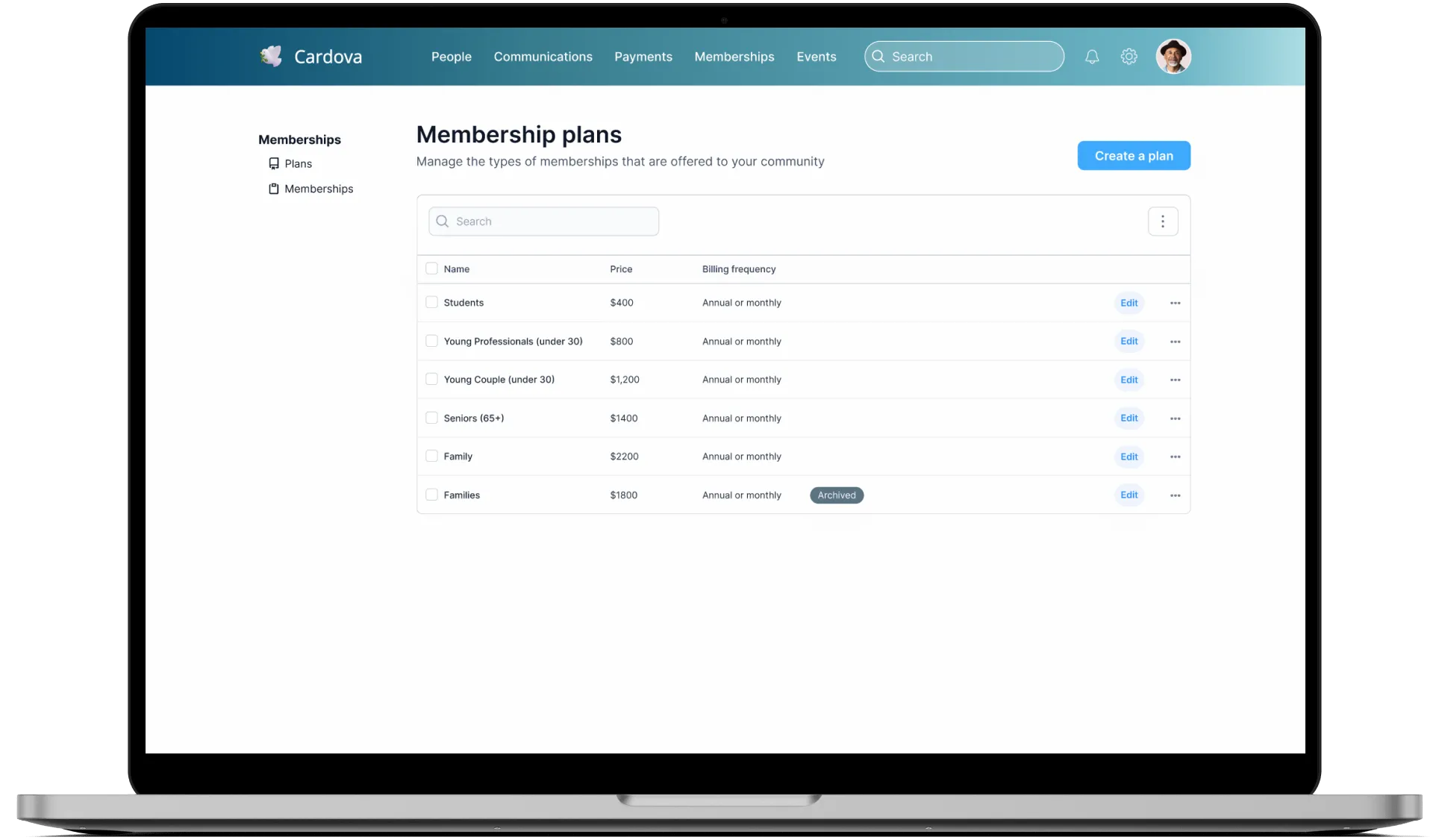Click the Create a plan button

[x=1134, y=156]
